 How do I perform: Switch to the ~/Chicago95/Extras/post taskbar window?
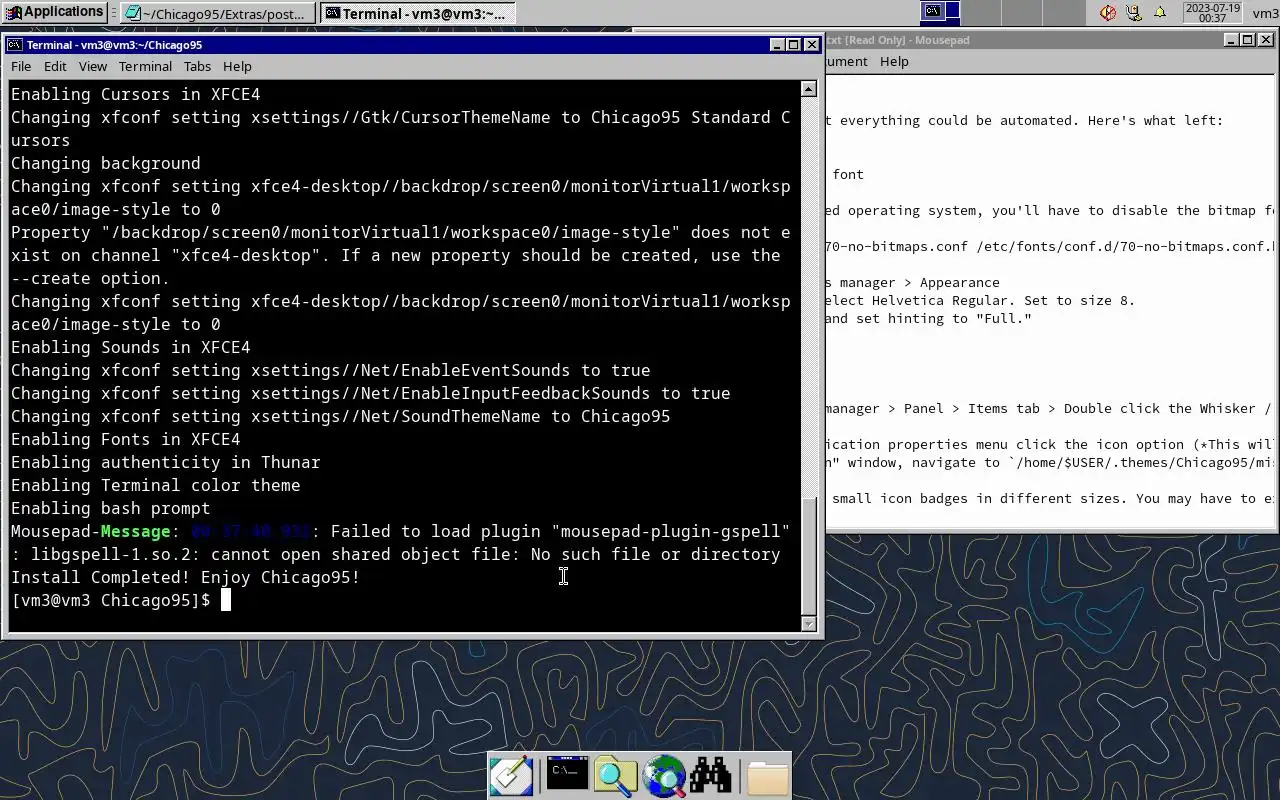(x=218, y=13)
